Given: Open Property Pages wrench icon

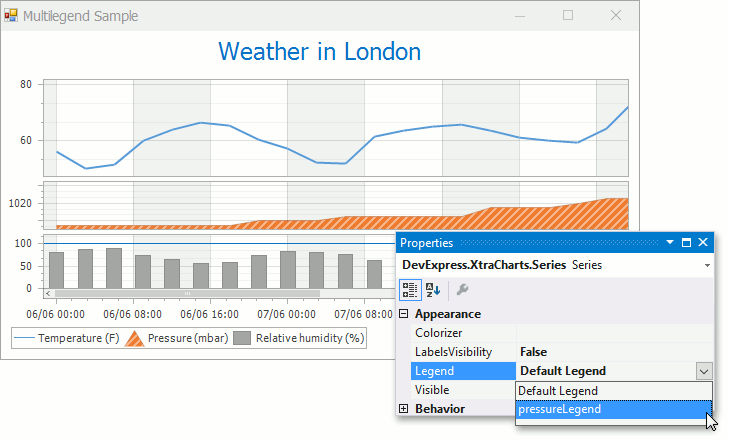Looking at the screenshot, I should [462, 290].
